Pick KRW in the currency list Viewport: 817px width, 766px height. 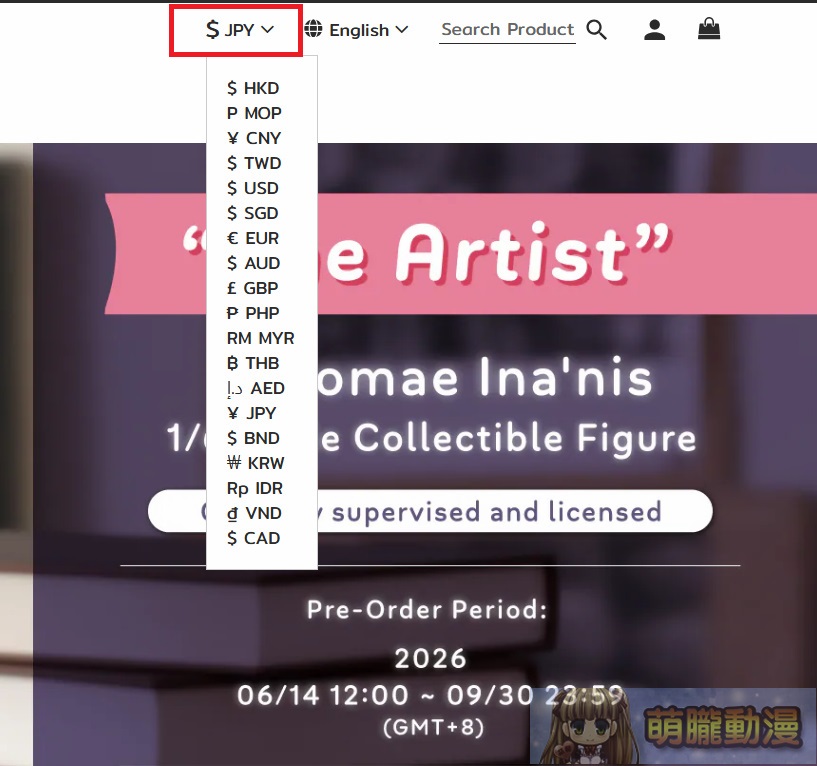[256, 463]
